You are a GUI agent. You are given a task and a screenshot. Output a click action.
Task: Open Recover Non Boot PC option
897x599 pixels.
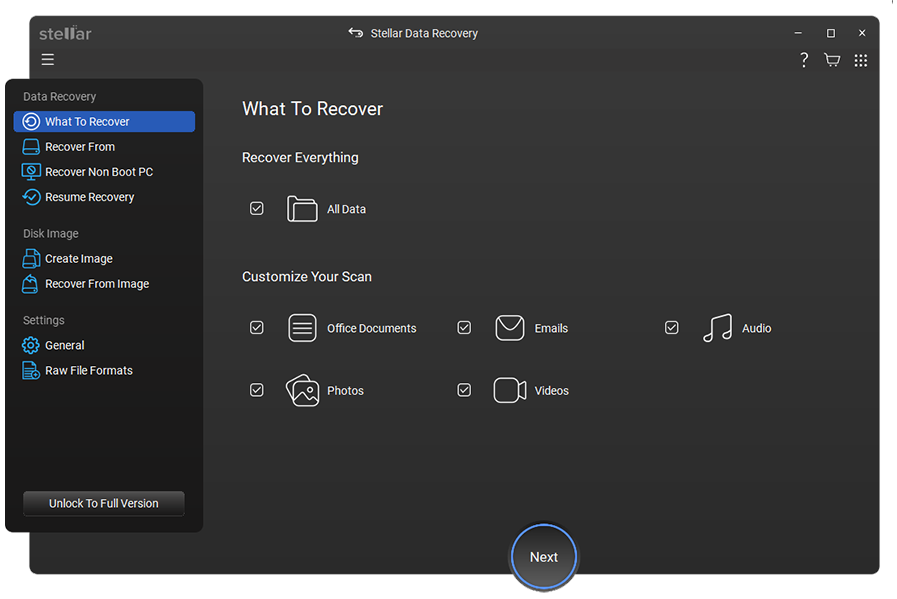point(104,172)
